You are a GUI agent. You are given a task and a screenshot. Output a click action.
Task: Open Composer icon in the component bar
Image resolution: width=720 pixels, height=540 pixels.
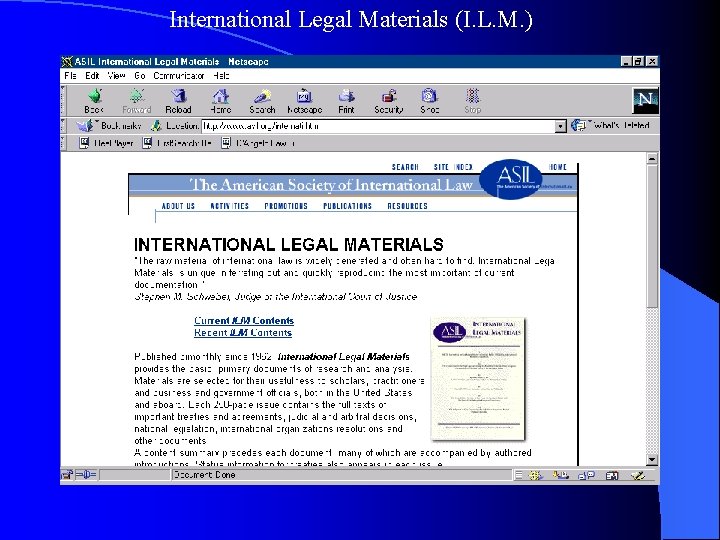pos(638,476)
